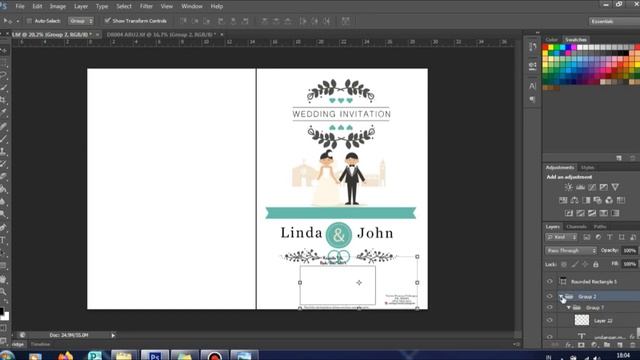Screen dimensions: 640x360
Task: Switch to the second document tab
Action: (x=161, y=35)
